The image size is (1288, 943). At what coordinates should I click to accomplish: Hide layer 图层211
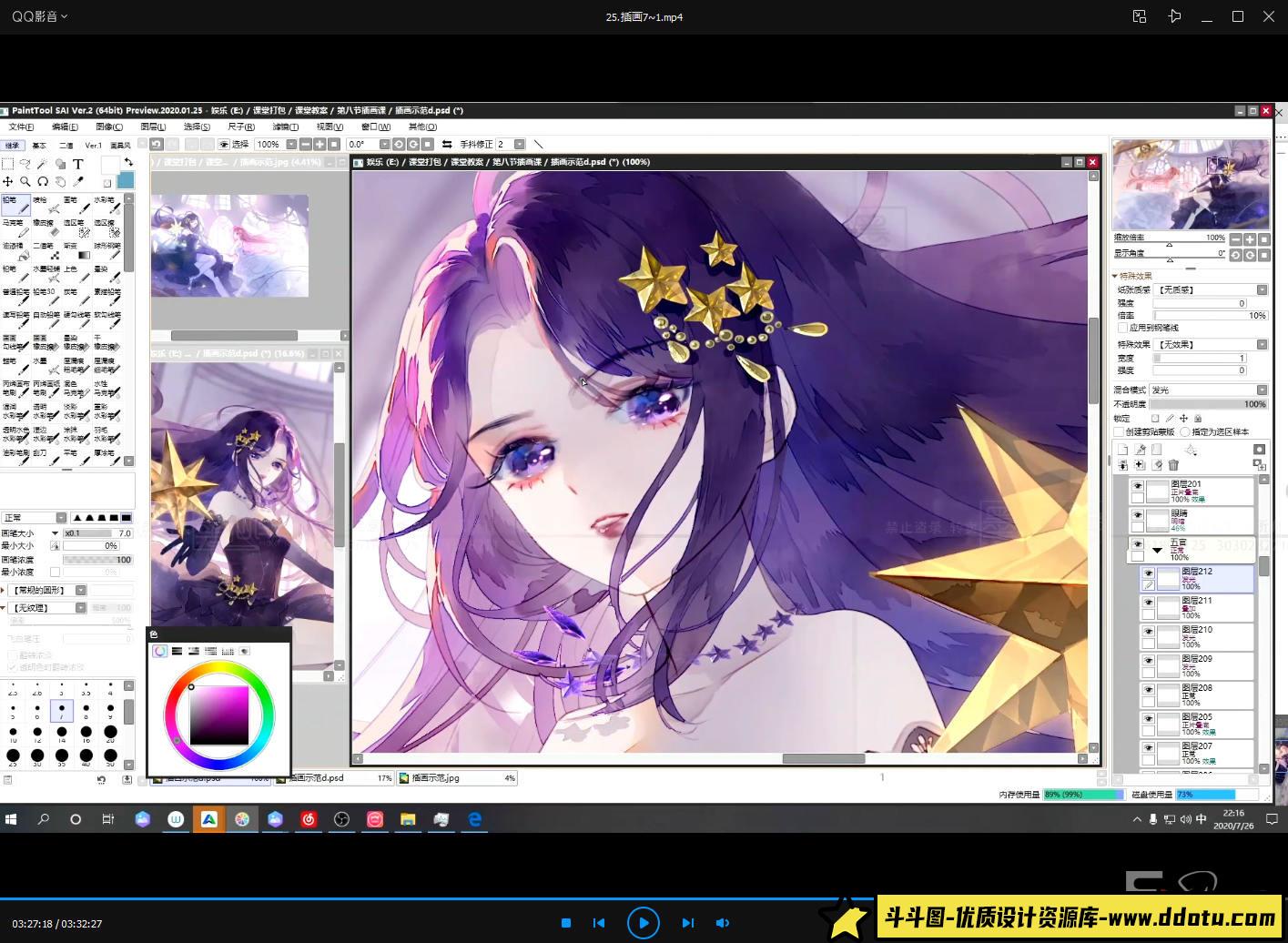pyautogui.click(x=1148, y=603)
